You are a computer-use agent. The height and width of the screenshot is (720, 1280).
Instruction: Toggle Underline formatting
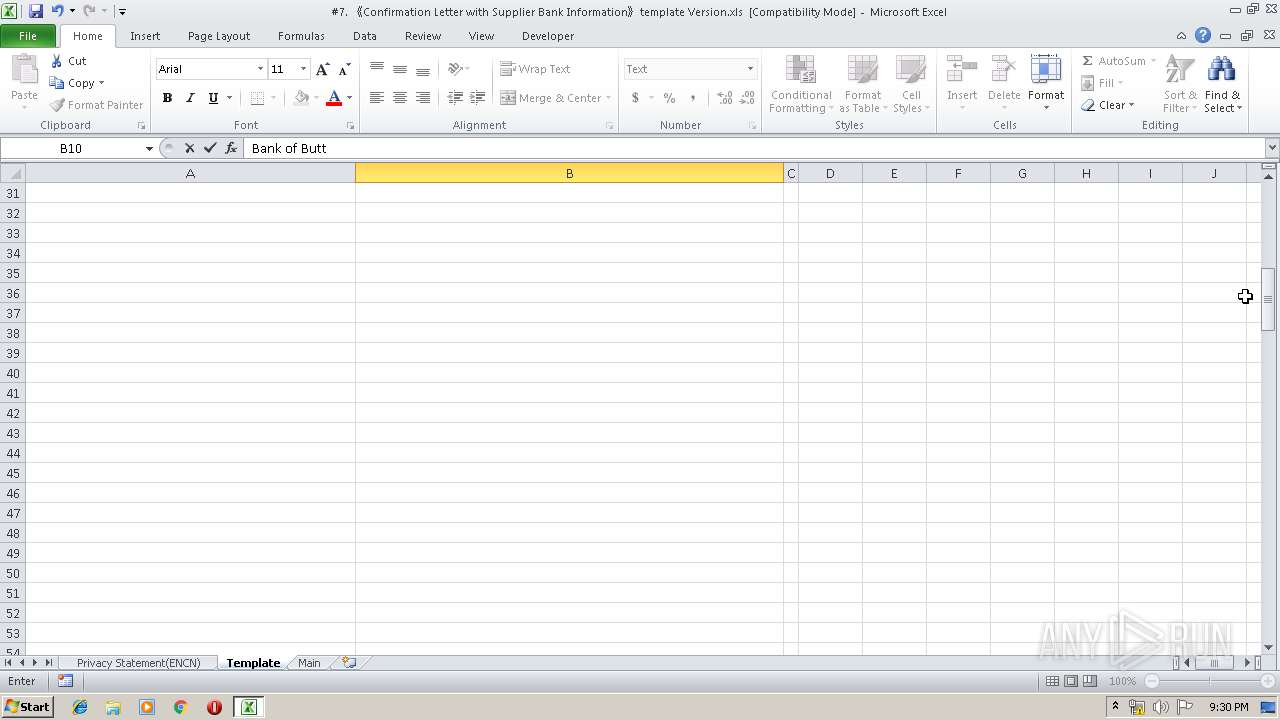coord(213,98)
